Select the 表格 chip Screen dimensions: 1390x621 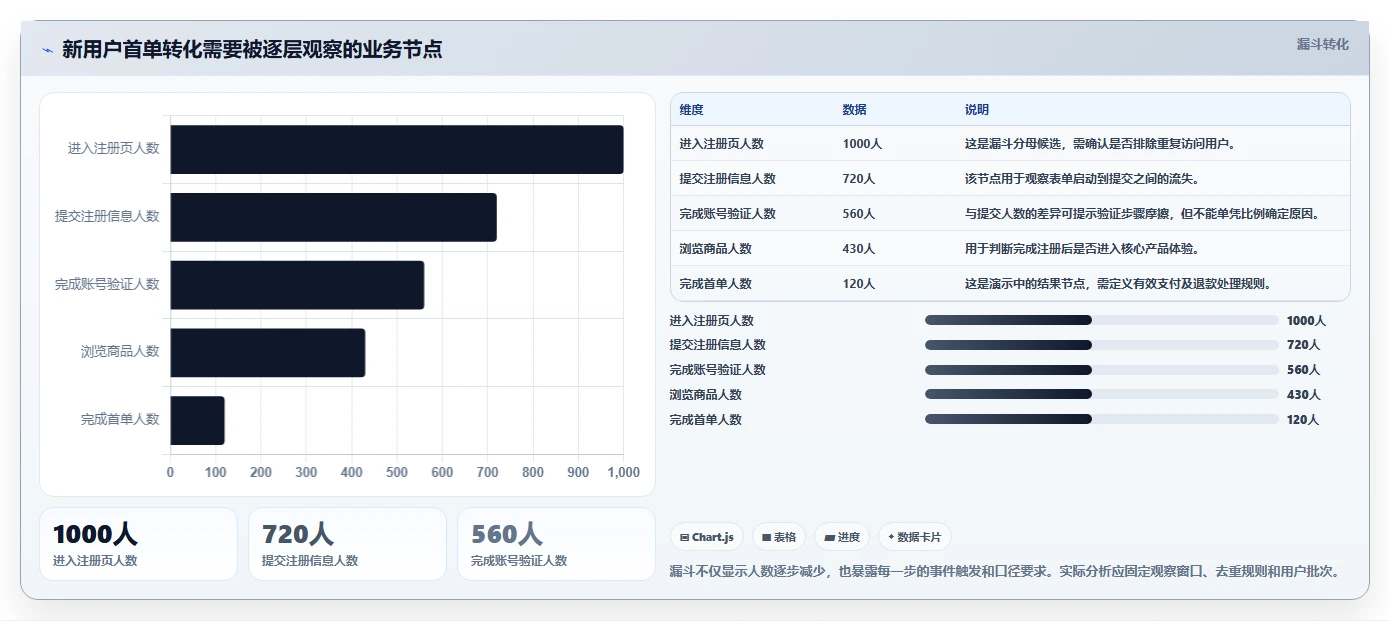779,537
